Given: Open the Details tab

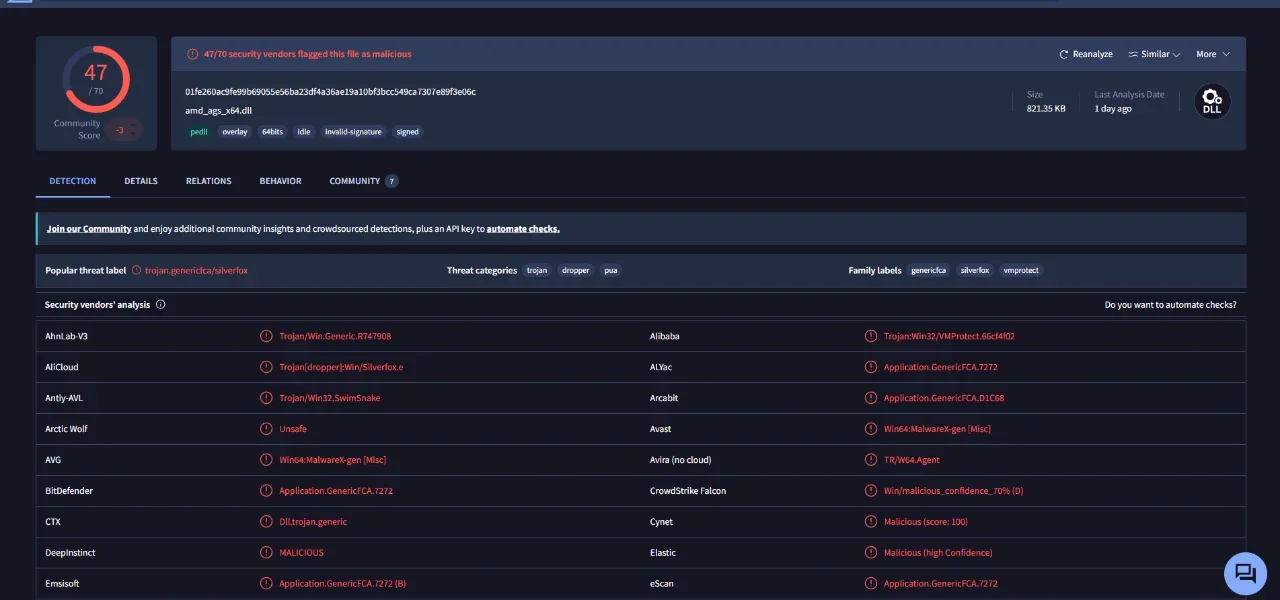Looking at the screenshot, I should (x=141, y=181).
